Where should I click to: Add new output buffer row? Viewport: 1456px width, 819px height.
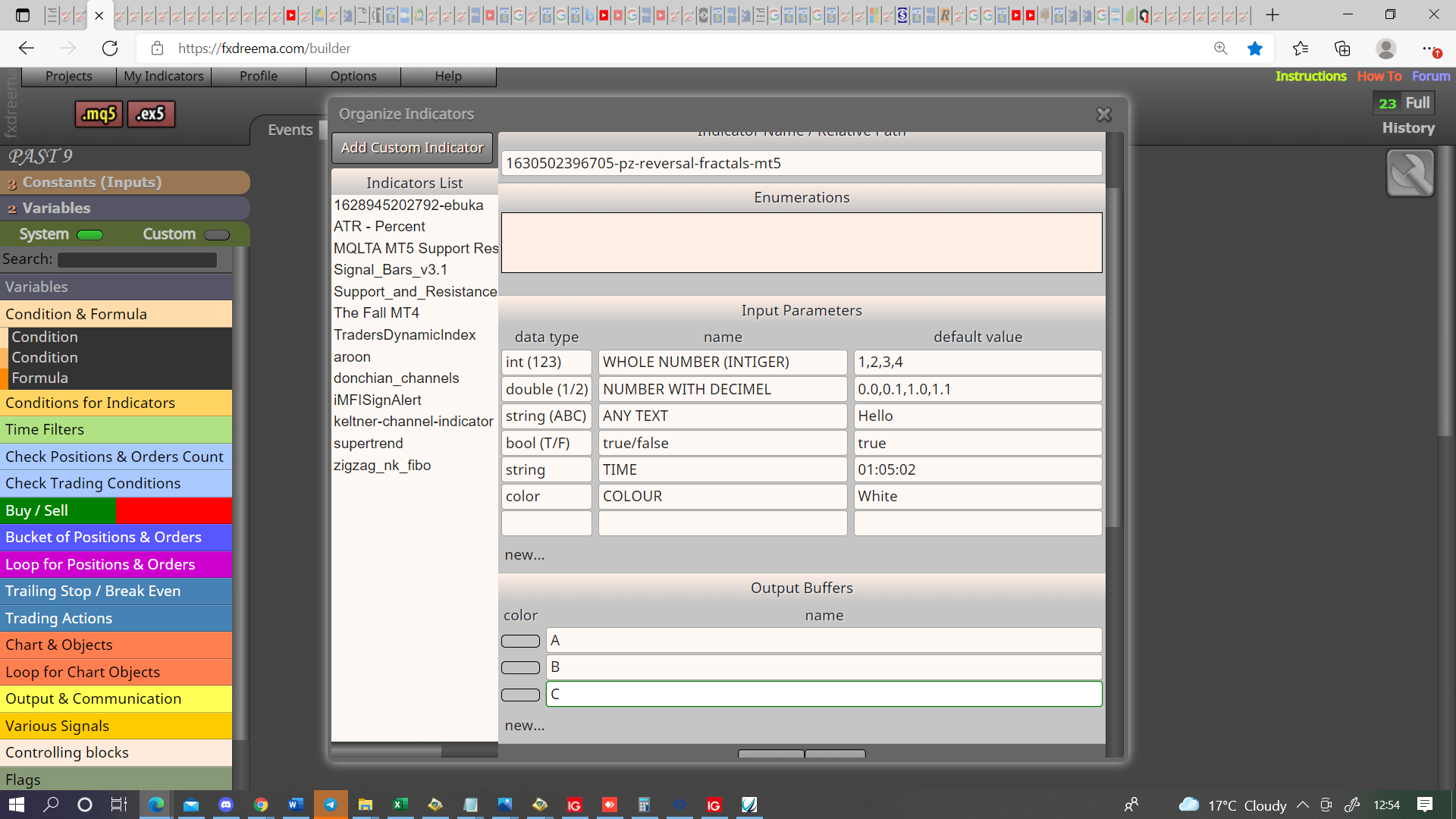click(525, 726)
